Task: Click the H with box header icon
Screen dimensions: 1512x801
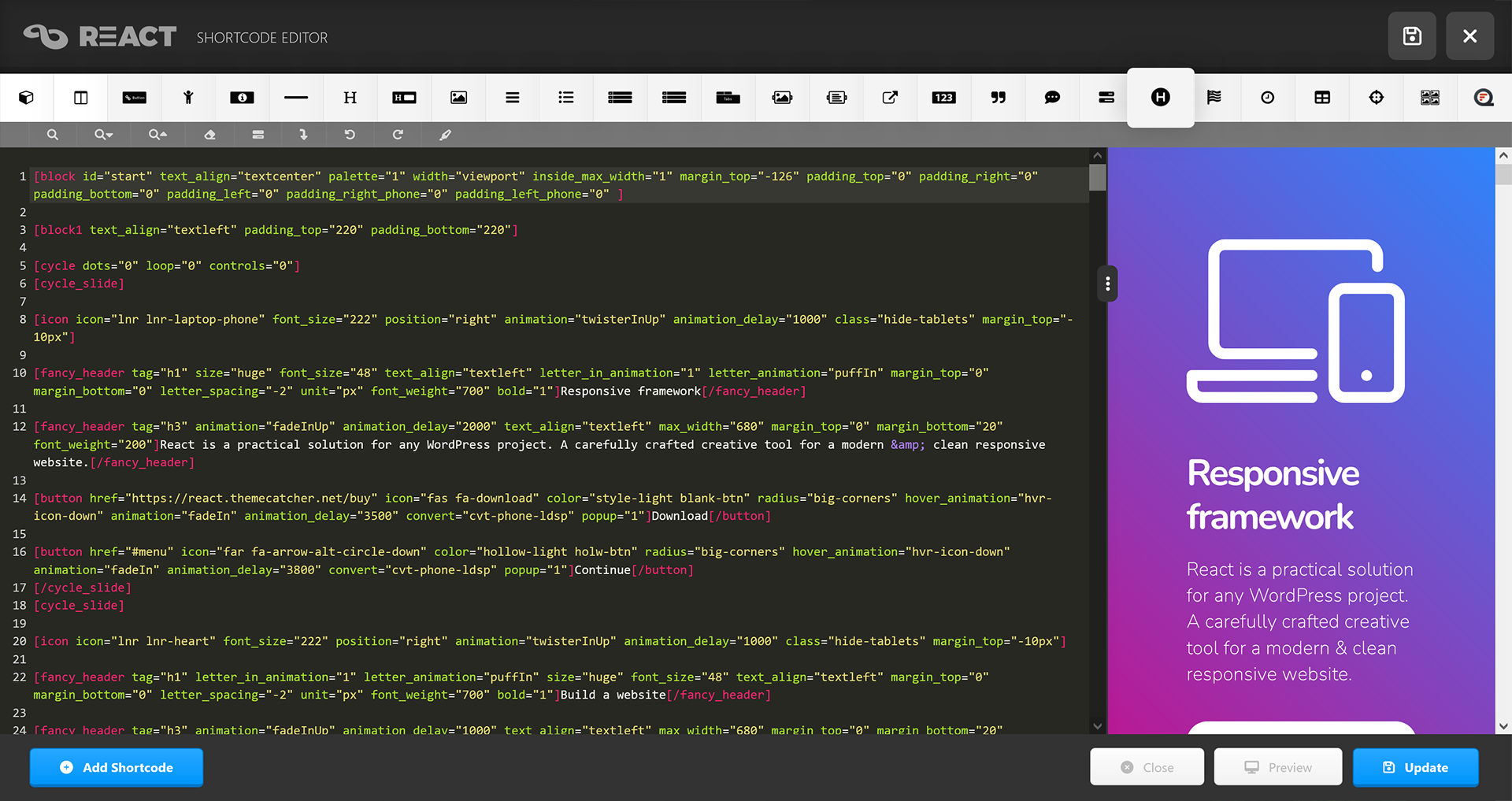Action: 404,98
